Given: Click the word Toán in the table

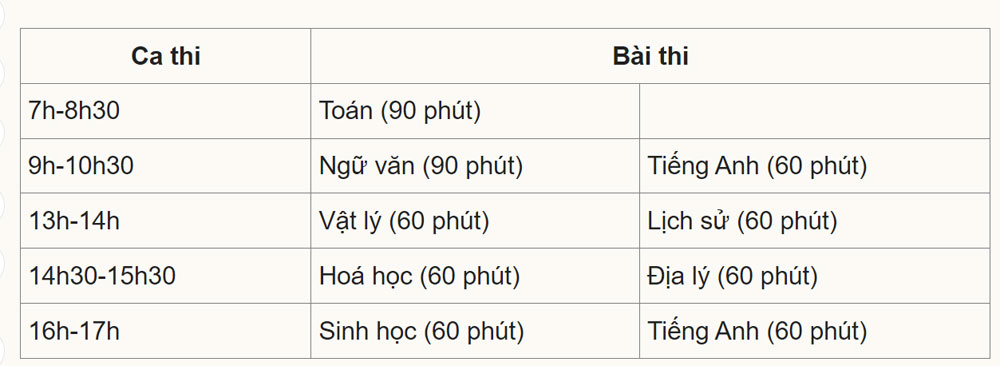Looking at the screenshot, I should click(x=346, y=111).
